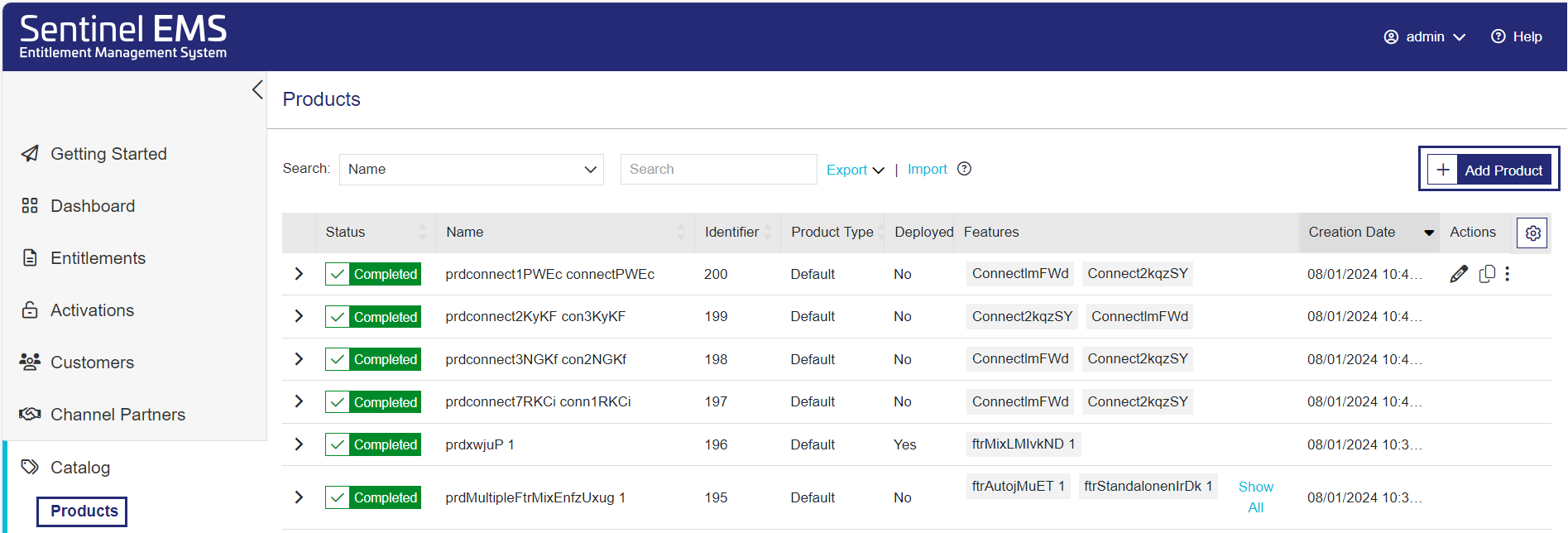Image resolution: width=1568 pixels, height=533 pixels.
Task: Expand row for prdconnect2KyKF con3KyKF
Action: (299, 316)
